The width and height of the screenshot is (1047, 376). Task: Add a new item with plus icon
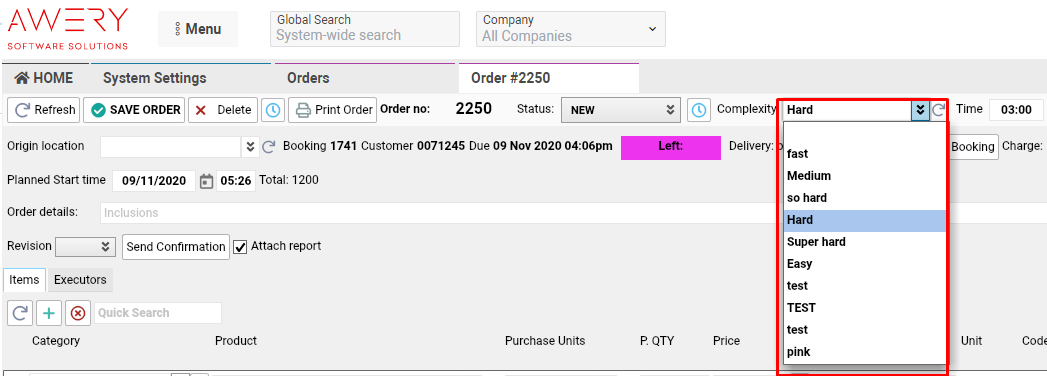(x=49, y=313)
